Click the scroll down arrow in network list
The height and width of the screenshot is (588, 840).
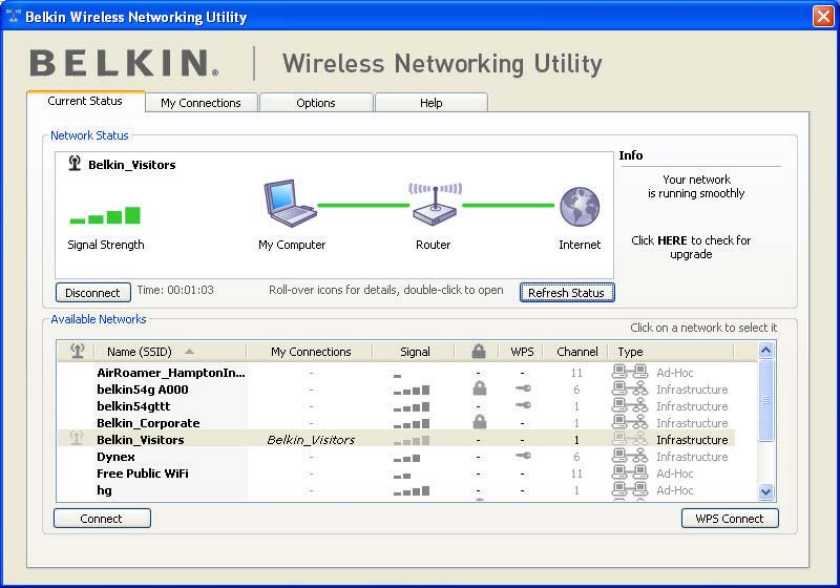click(766, 492)
